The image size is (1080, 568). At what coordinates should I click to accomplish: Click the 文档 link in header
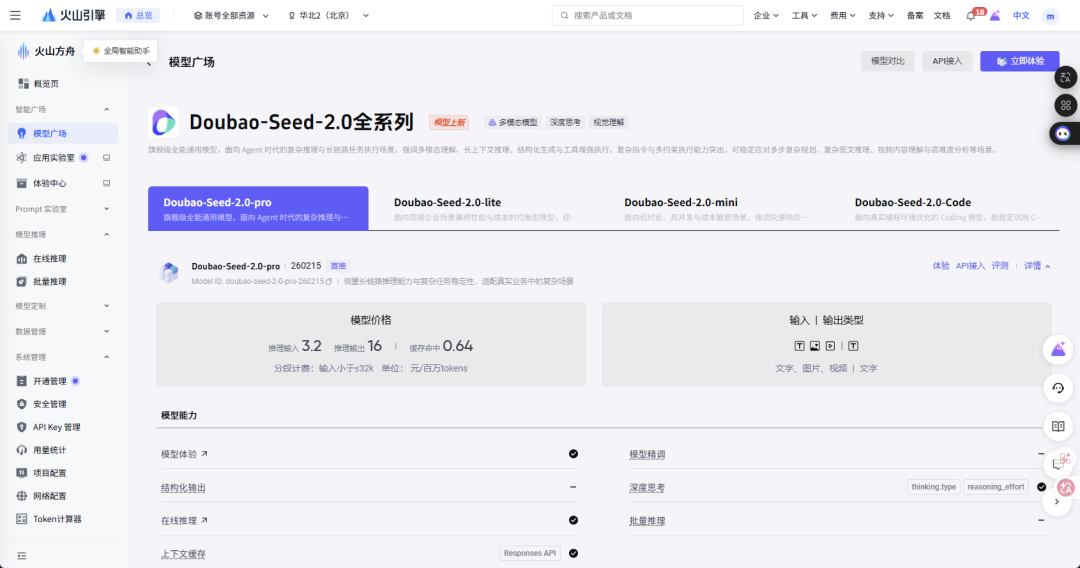(942, 15)
